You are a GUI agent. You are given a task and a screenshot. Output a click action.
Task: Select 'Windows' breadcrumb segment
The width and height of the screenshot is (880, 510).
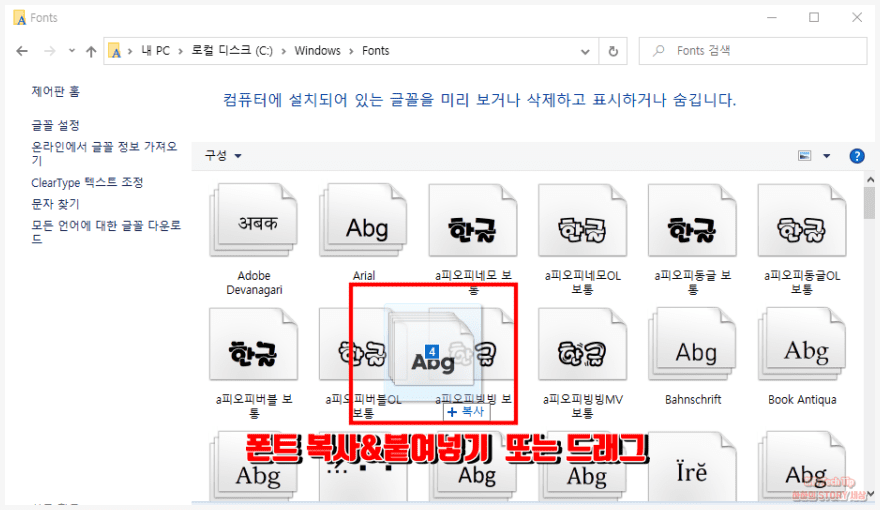(x=317, y=50)
